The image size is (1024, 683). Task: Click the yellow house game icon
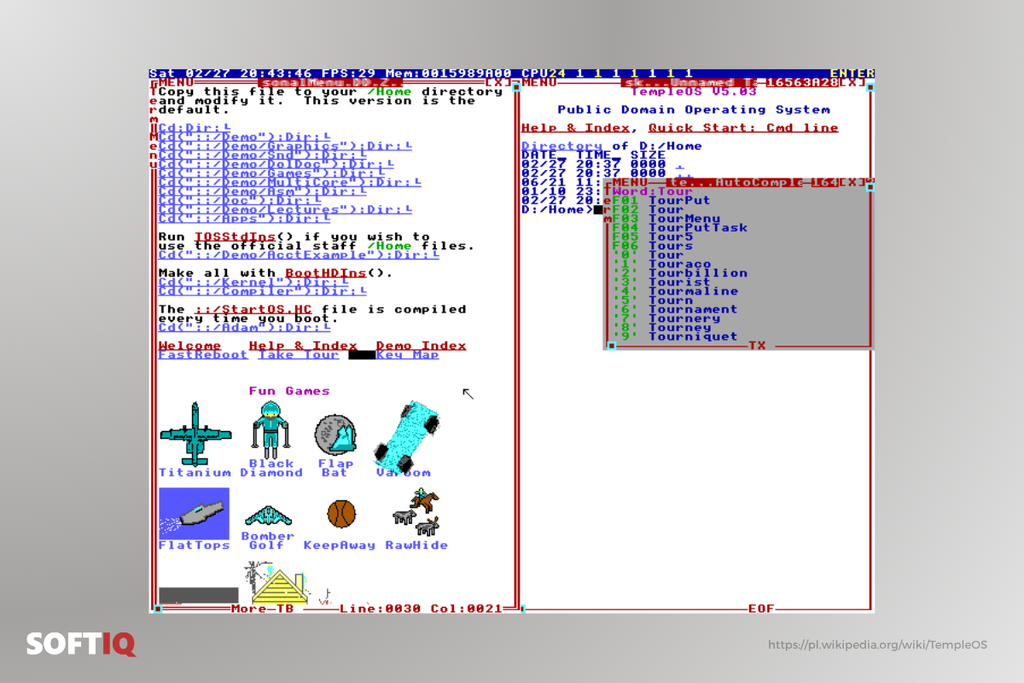point(279,585)
